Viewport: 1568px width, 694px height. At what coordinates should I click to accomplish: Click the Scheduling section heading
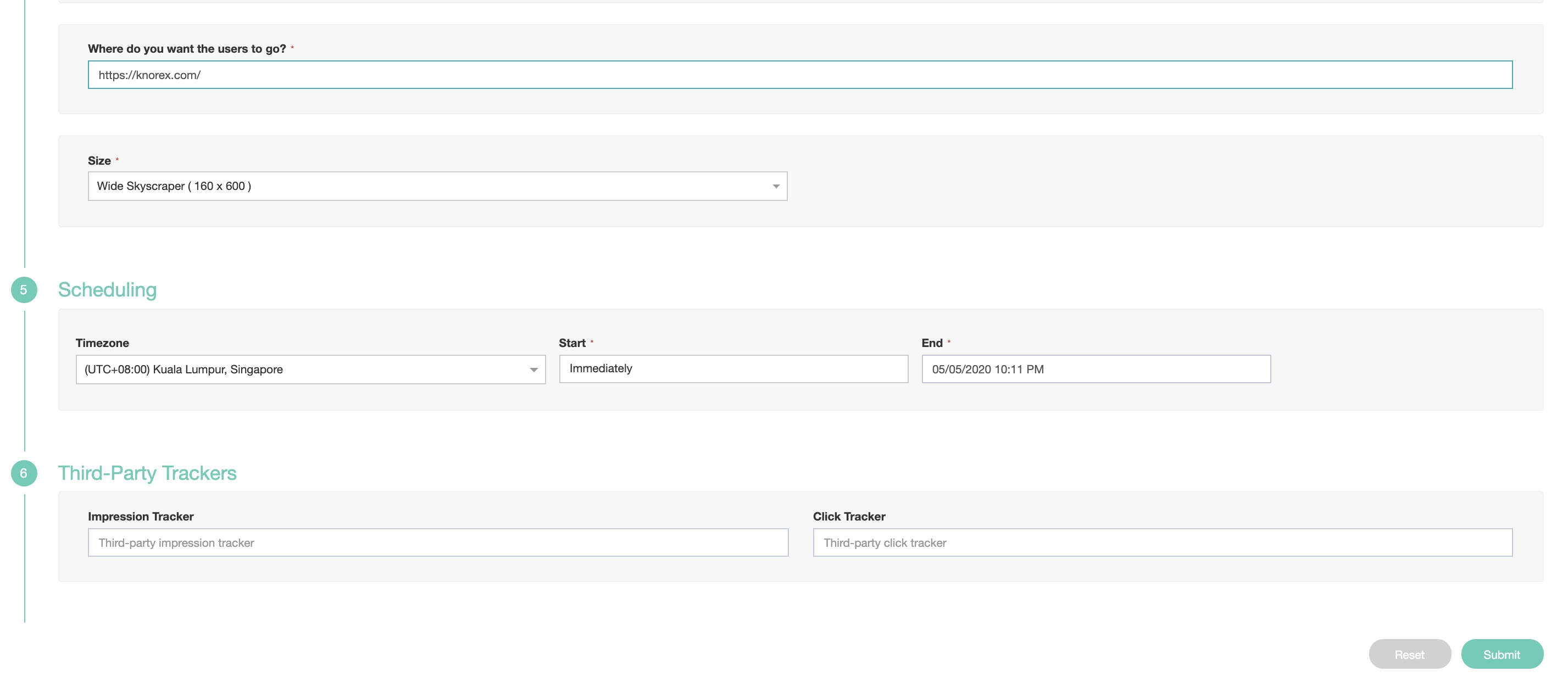click(x=107, y=290)
